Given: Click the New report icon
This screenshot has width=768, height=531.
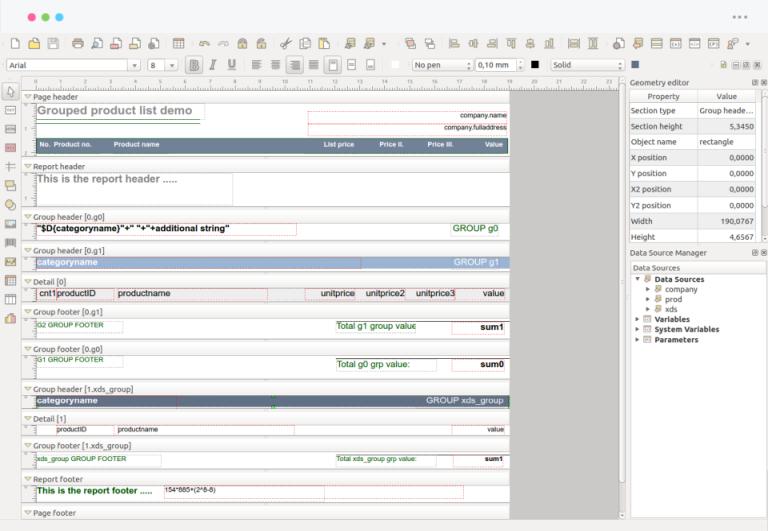Looking at the screenshot, I should tap(15, 44).
